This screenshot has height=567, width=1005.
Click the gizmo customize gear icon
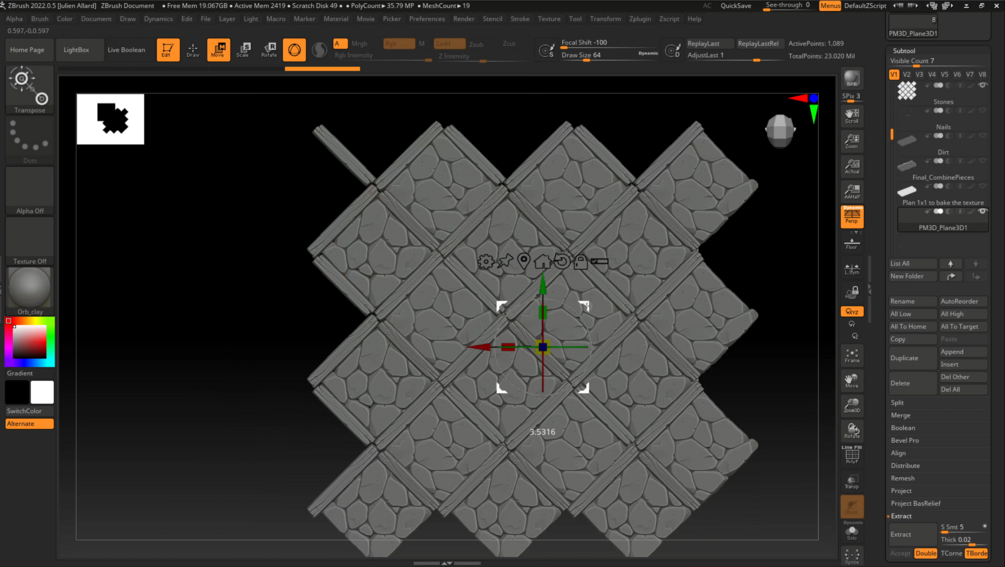(485, 261)
